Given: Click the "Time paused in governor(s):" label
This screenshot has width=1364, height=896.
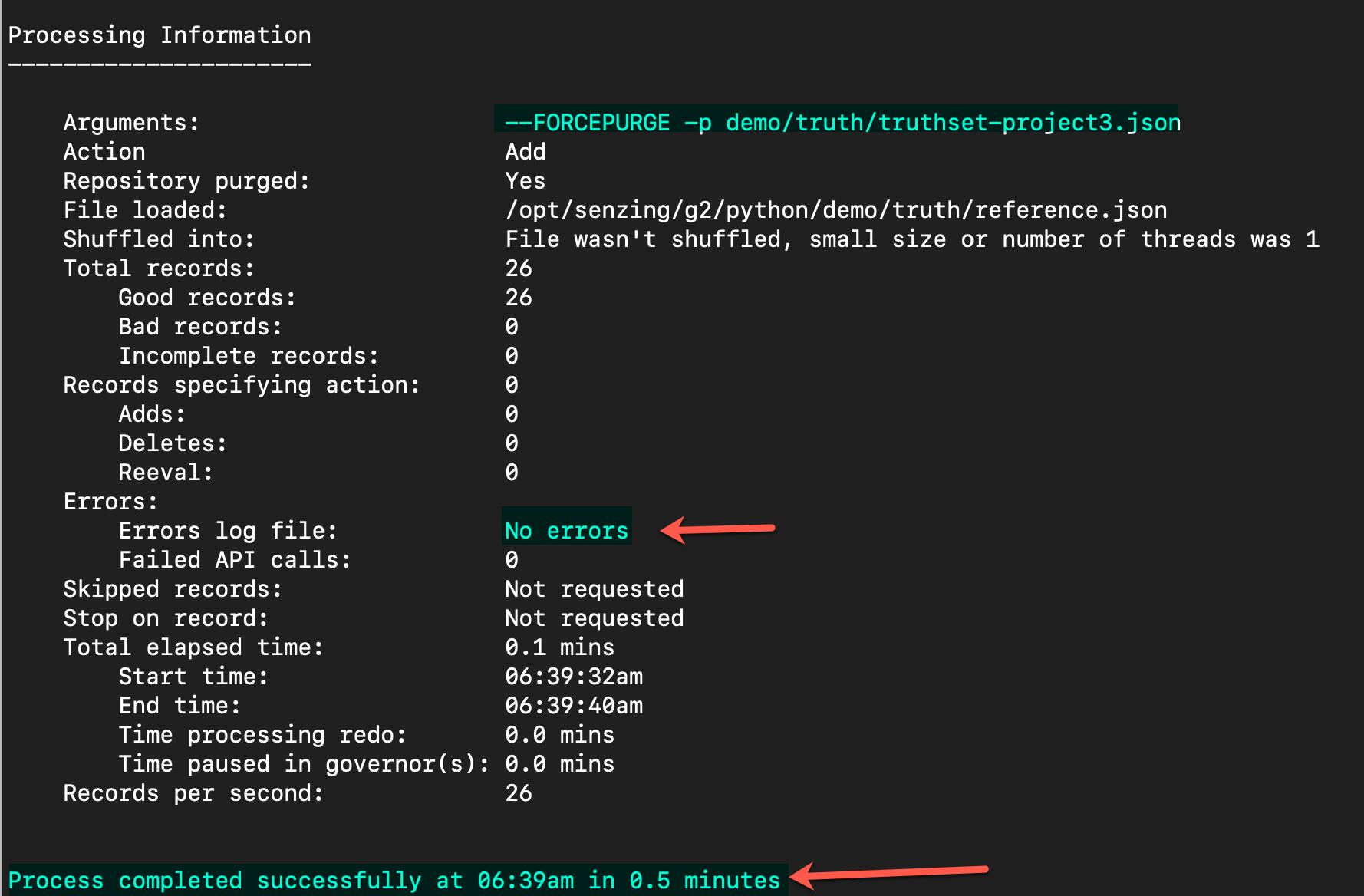Looking at the screenshot, I should tap(304, 763).
